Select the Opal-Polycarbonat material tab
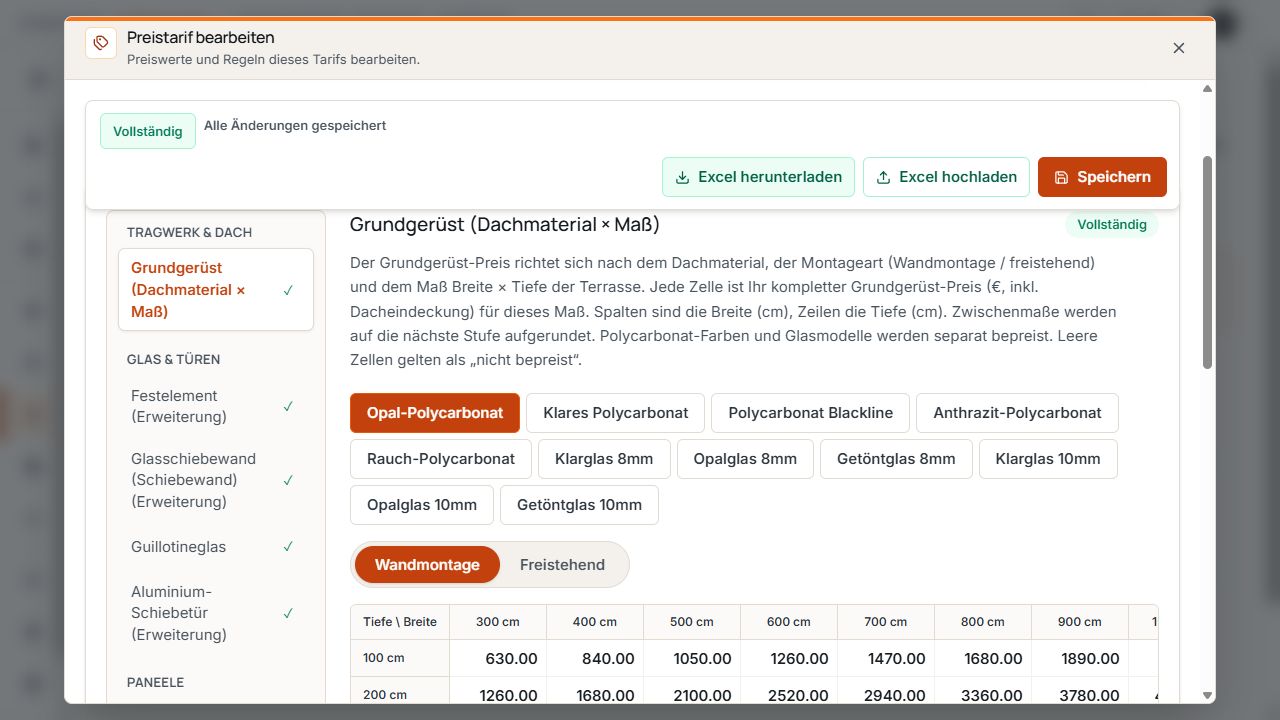1280x720 pixels. (x=435, y=413)
